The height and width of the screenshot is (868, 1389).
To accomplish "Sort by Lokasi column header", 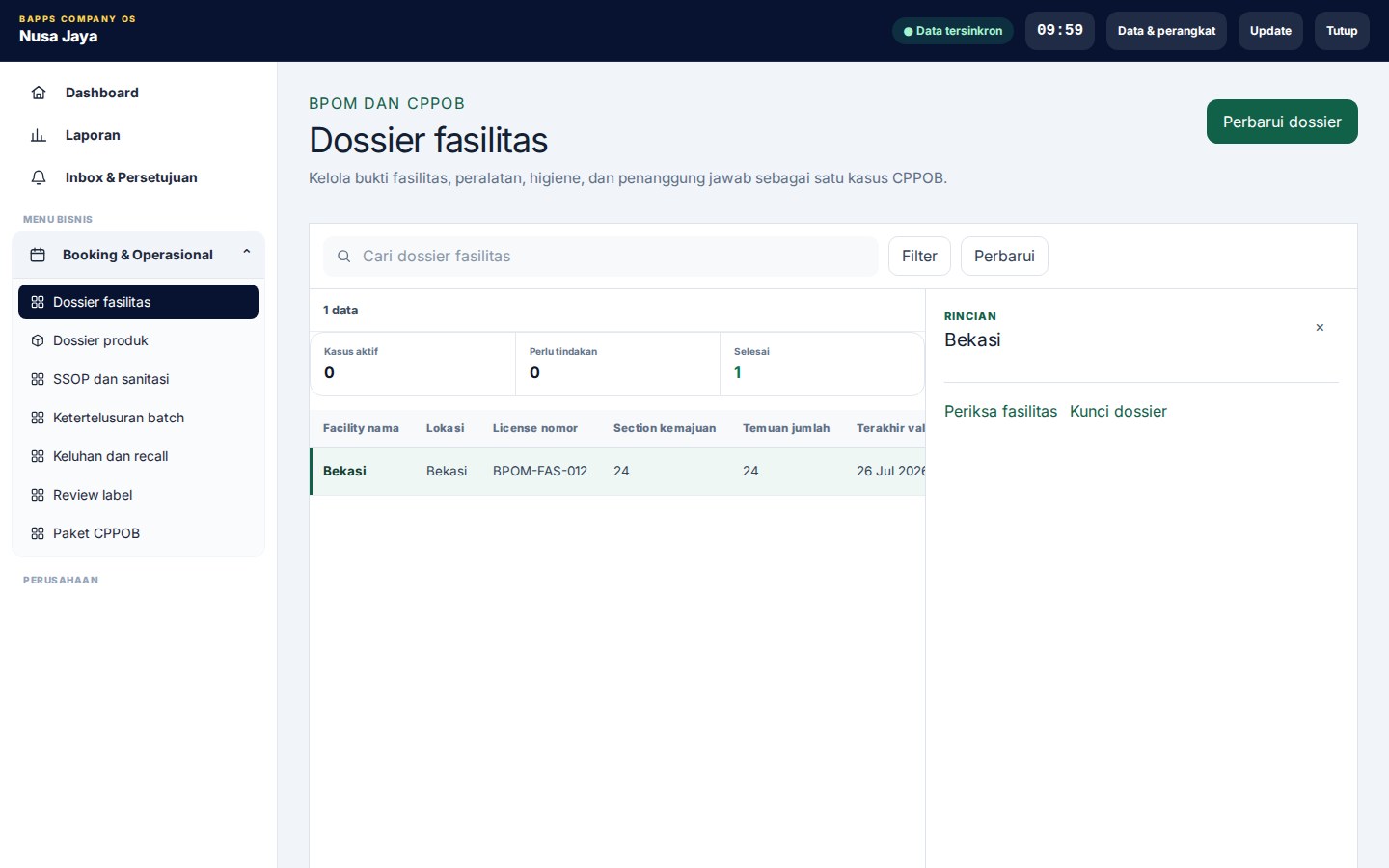I will pos(445,428).
